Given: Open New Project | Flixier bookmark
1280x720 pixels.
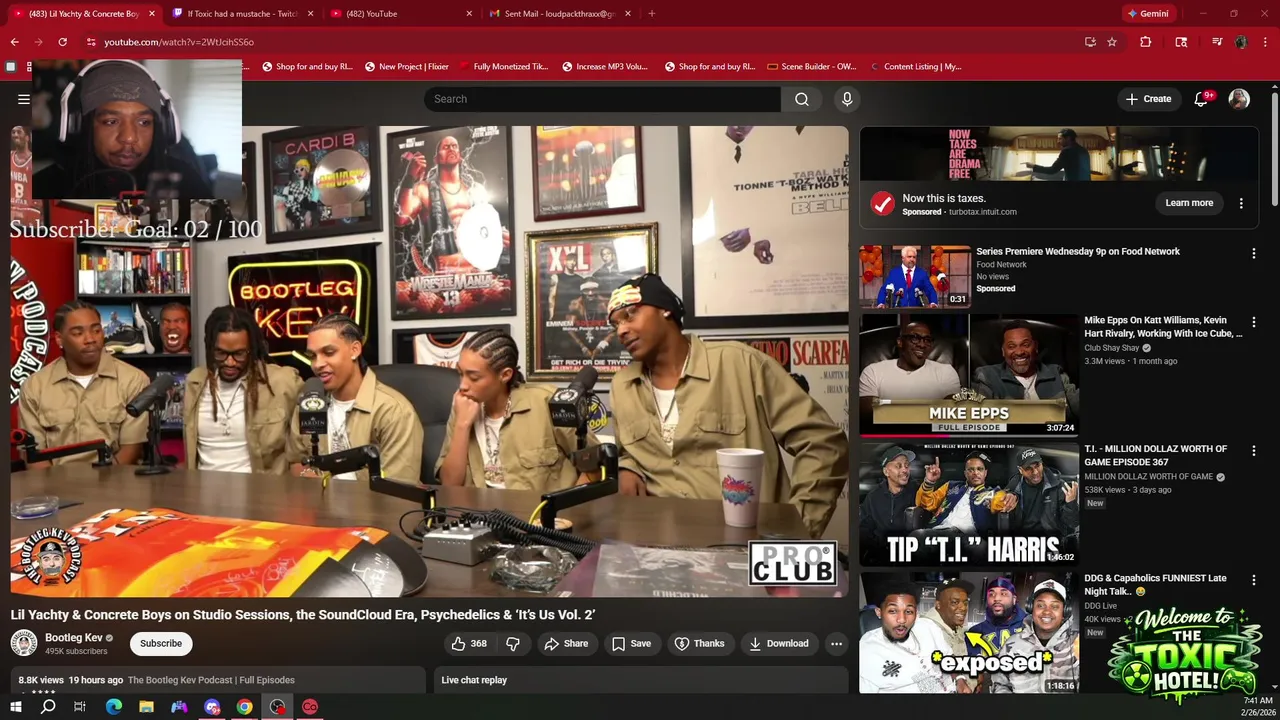Looking at the screenshot, I should pos(406,67).
